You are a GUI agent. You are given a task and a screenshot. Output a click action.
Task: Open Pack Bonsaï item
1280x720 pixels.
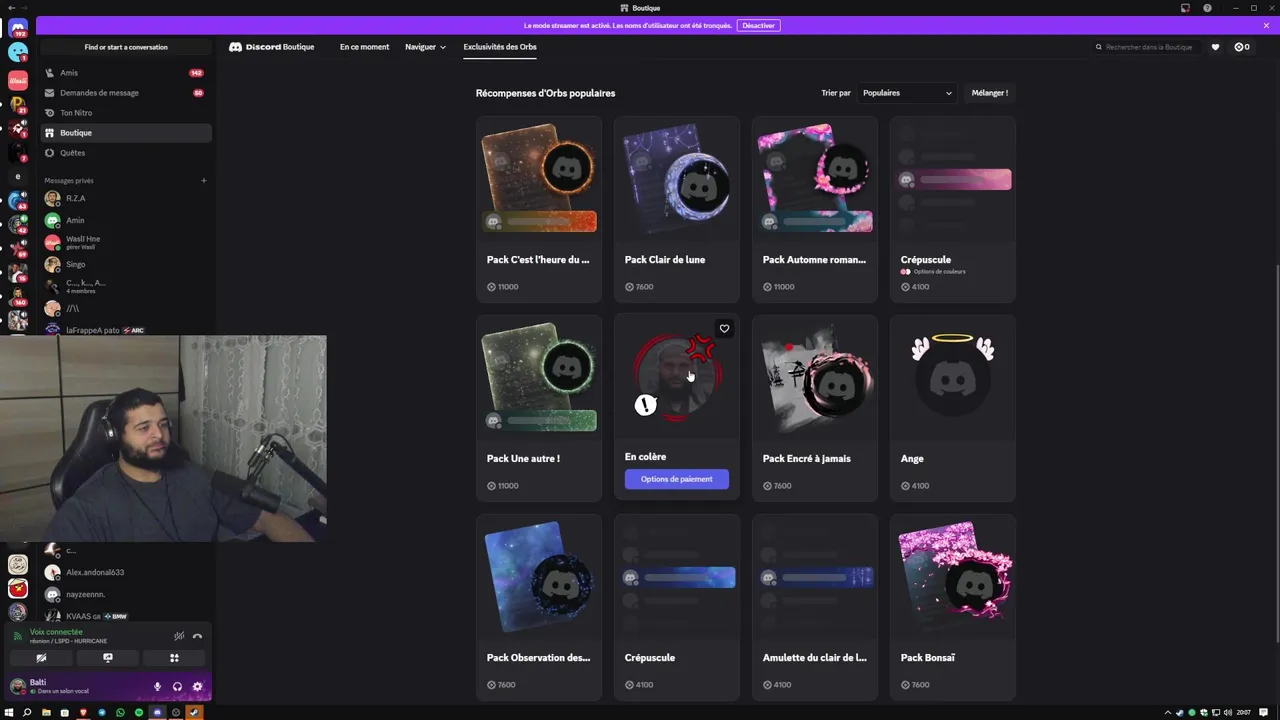[x=953, y=607]
